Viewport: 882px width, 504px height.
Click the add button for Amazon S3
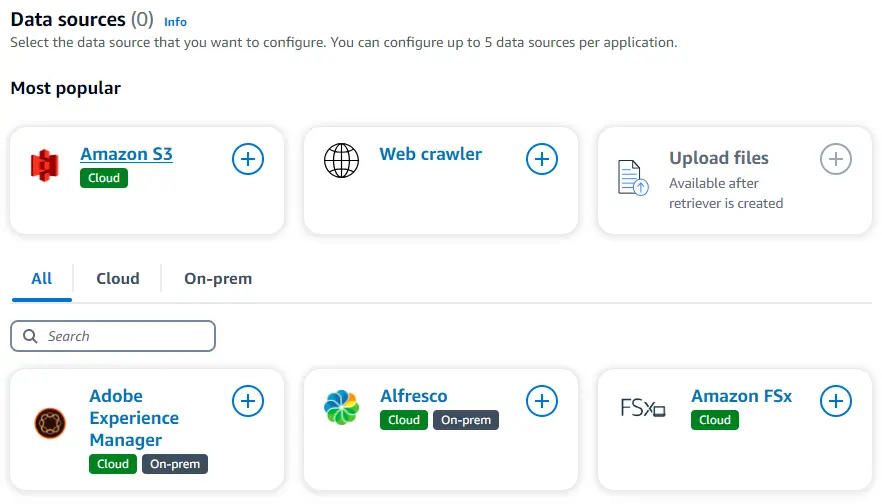coord(248,158)
